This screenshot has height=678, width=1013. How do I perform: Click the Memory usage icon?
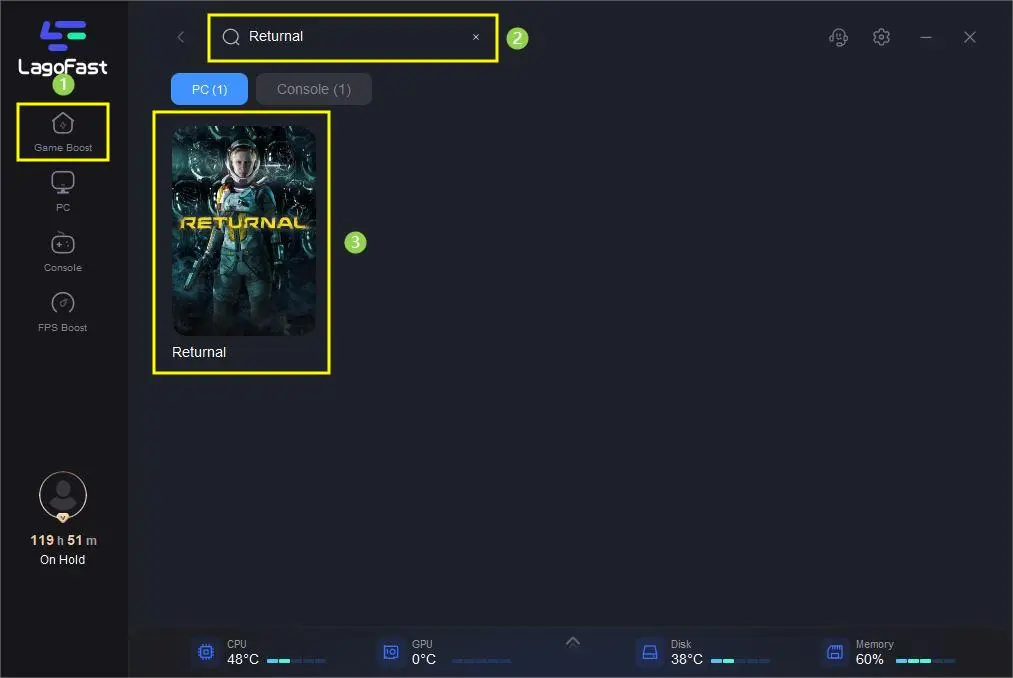[x=835, y=652]
